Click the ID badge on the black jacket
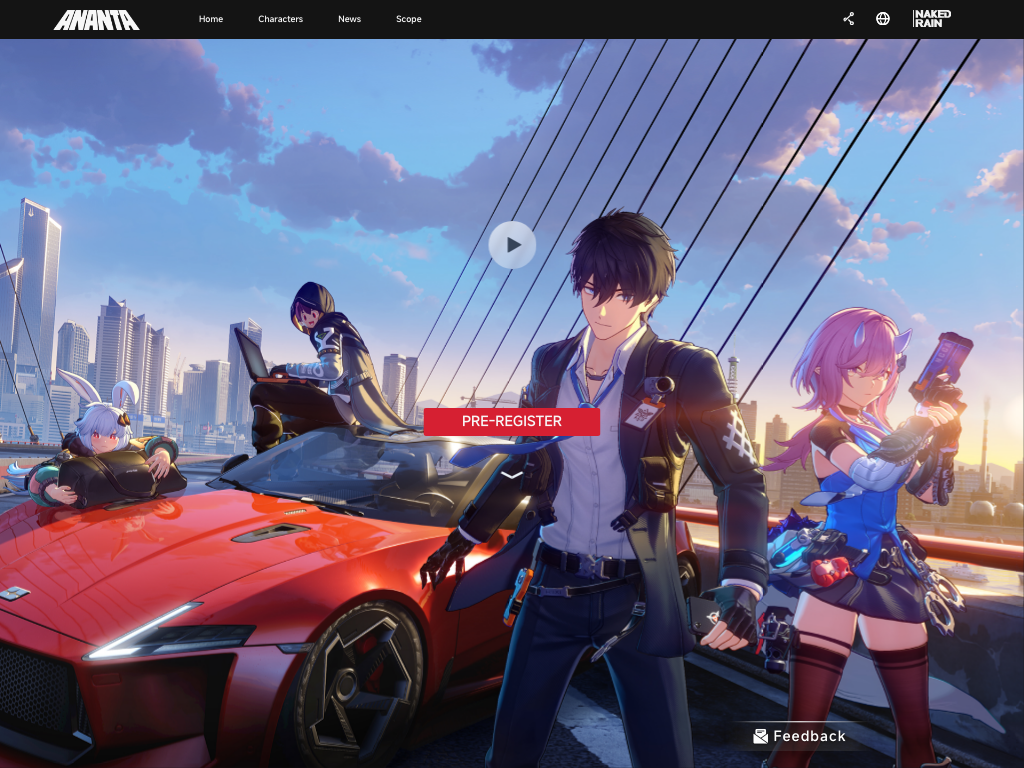 (x=645, y=412)
